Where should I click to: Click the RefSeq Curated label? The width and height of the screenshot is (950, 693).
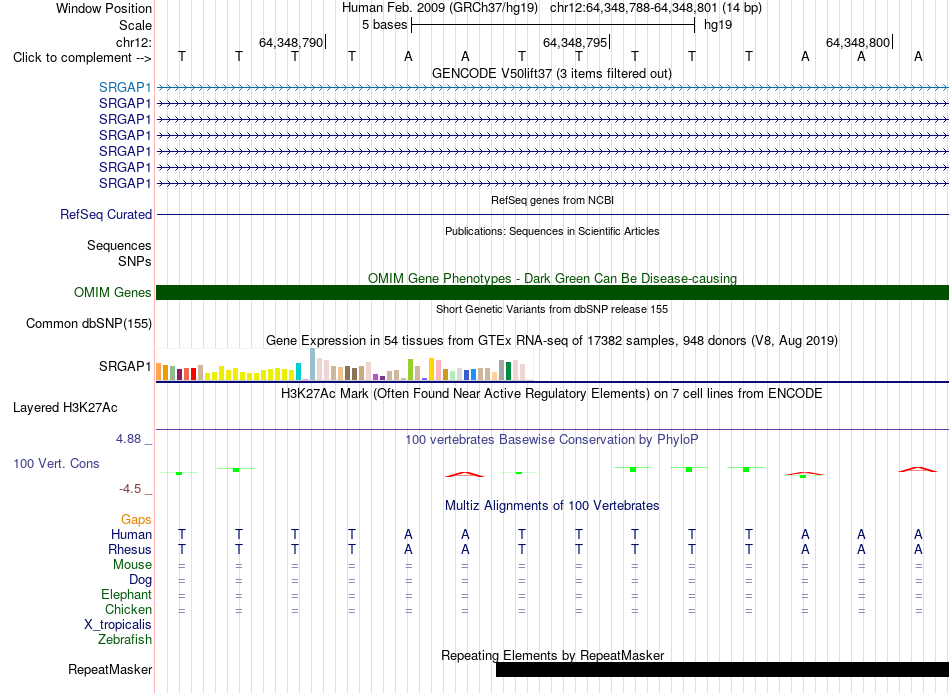point(106,214)
